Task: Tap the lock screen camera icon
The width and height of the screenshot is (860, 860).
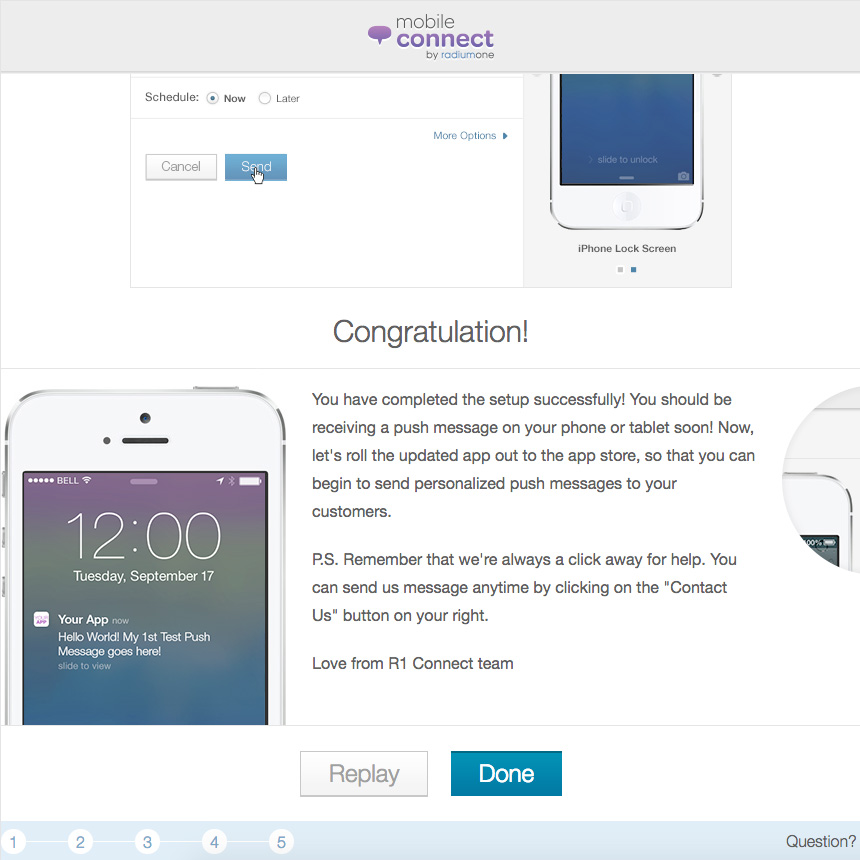Action: [x=683, y=176]
